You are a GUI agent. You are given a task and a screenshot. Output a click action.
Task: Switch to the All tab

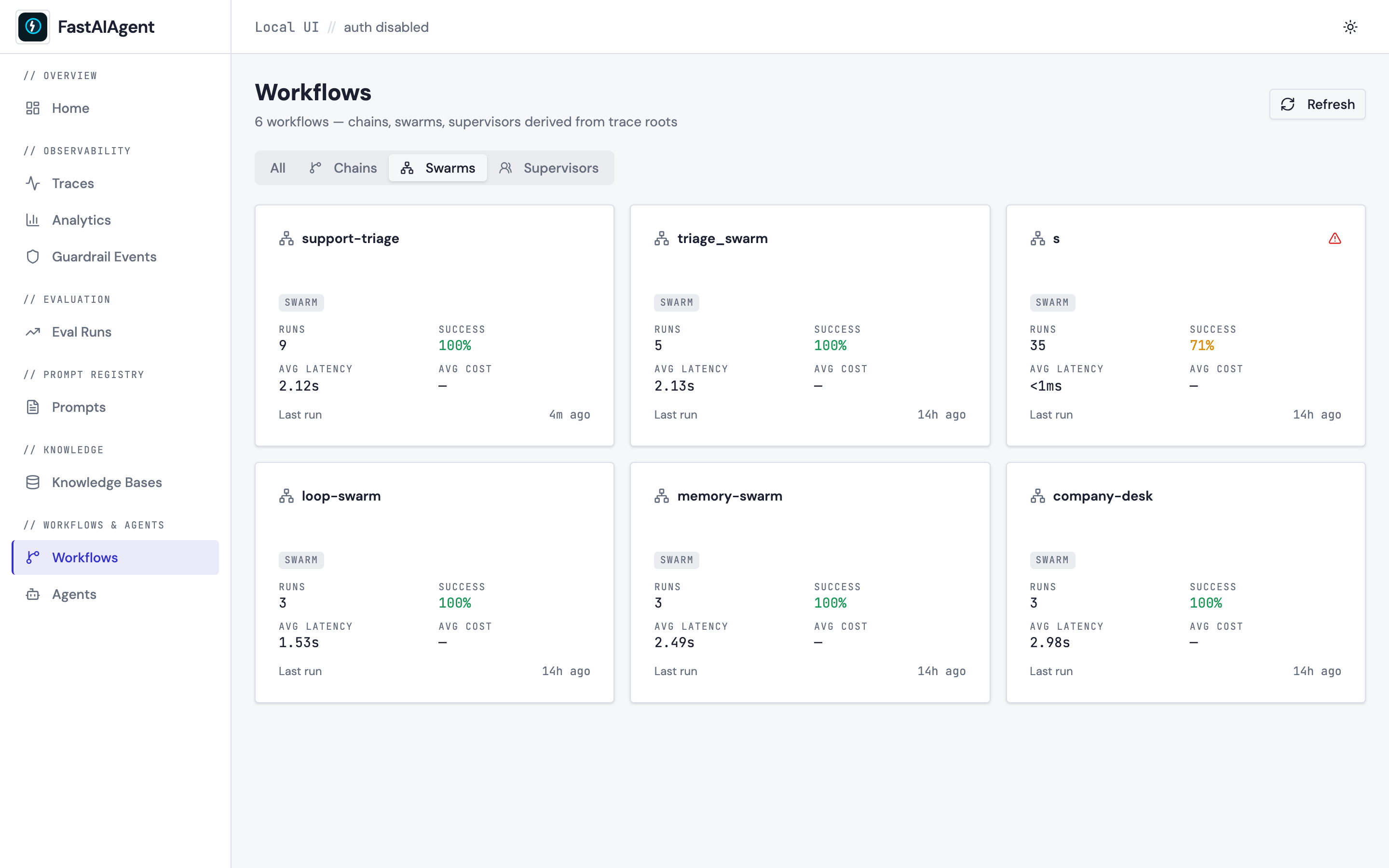click(278, 168)
